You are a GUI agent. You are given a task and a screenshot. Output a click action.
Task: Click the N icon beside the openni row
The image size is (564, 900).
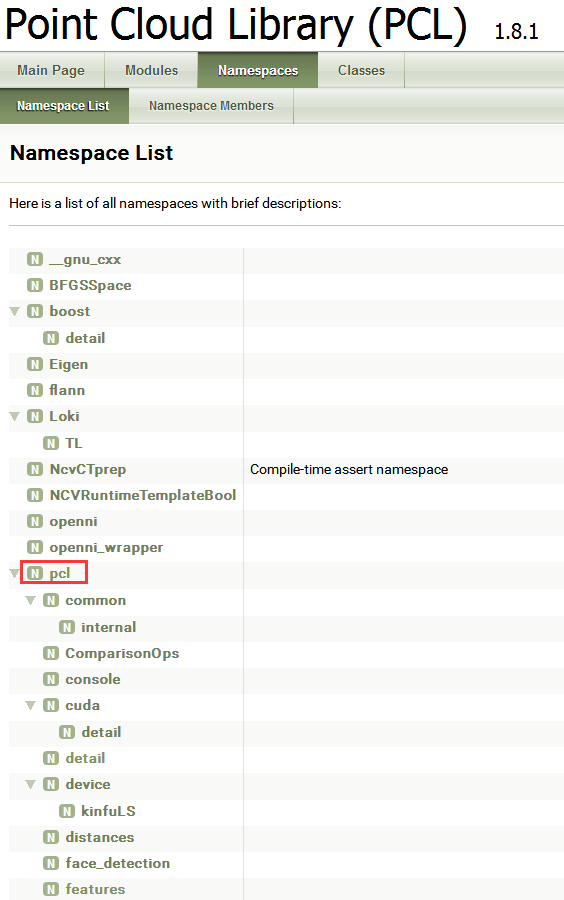[x=35, y=521]
